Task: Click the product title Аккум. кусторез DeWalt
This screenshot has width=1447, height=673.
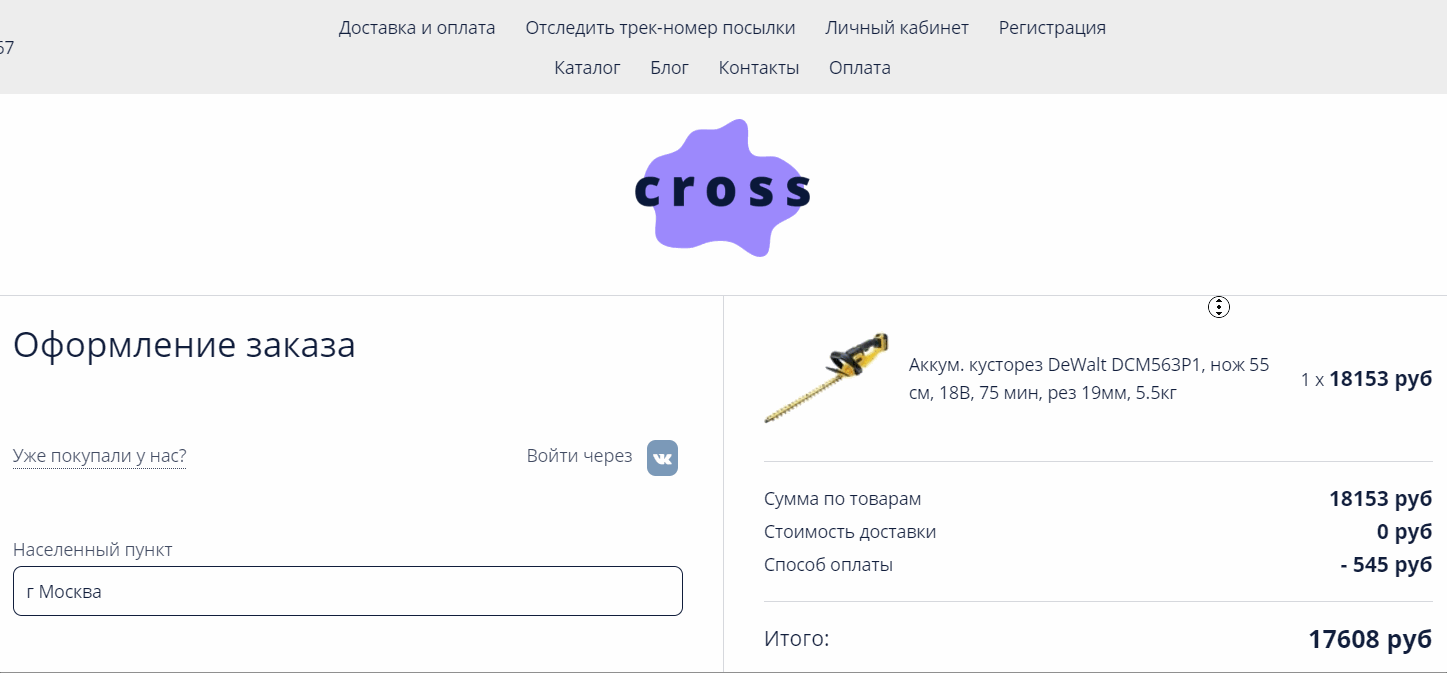Action: 1089,379
